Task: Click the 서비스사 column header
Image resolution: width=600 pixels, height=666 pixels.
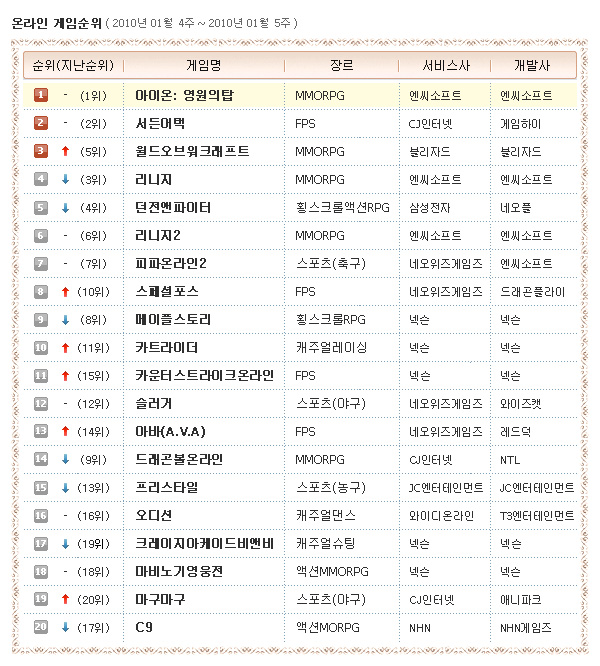Action: click(x=442, y=66)
